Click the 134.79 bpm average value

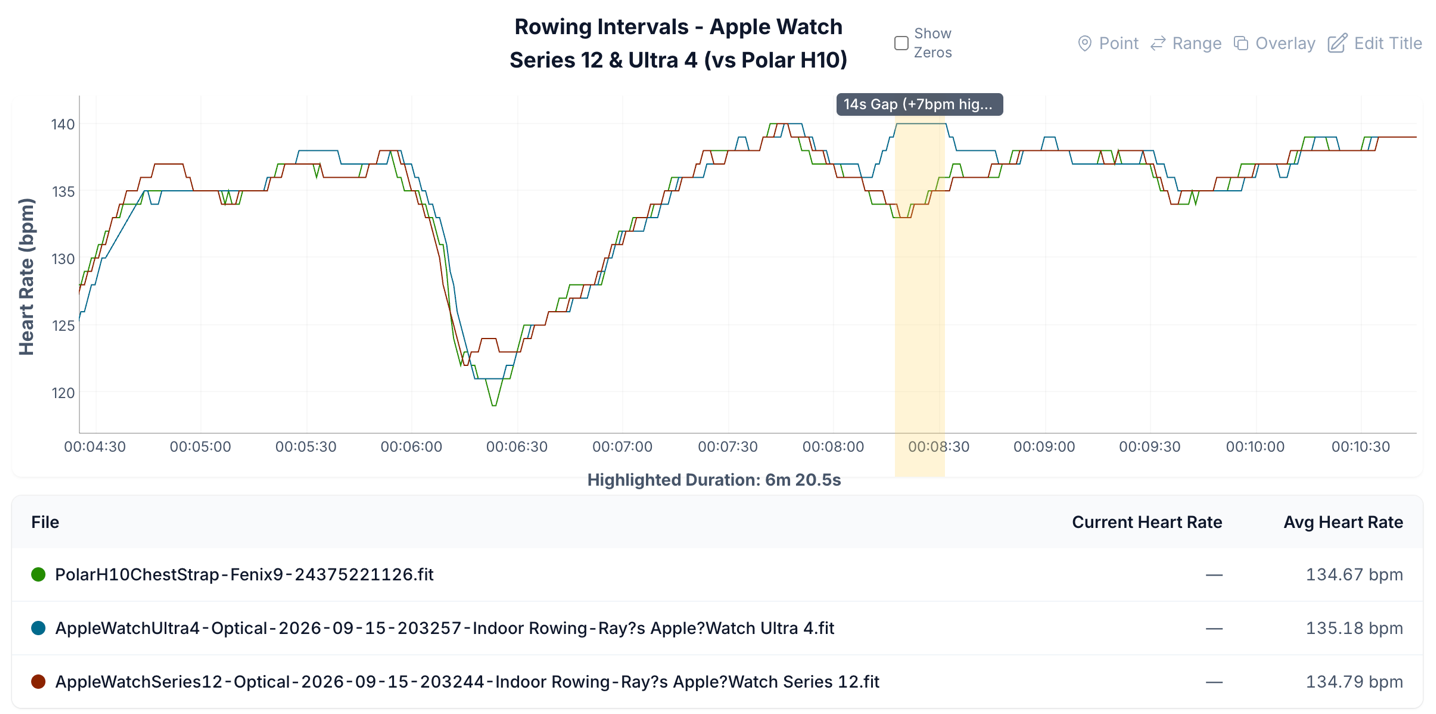[1354, 682]
